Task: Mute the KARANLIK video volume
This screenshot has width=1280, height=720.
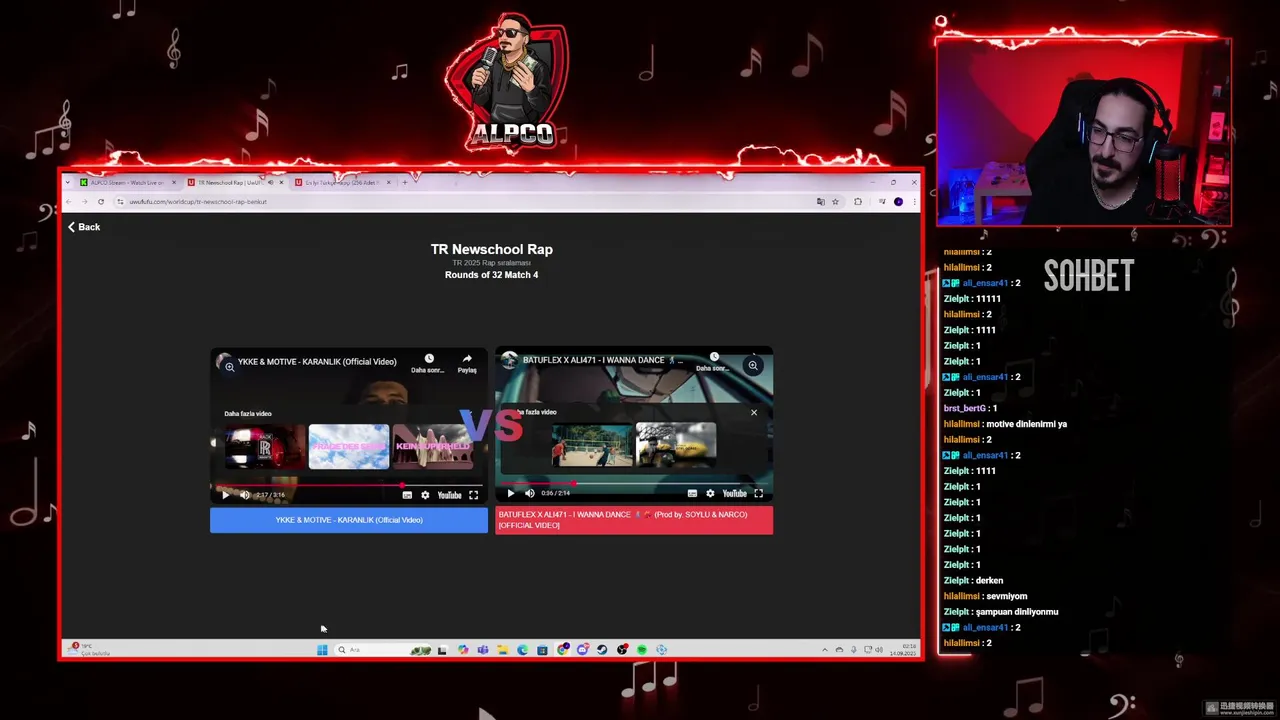Action: pos(245,495)
